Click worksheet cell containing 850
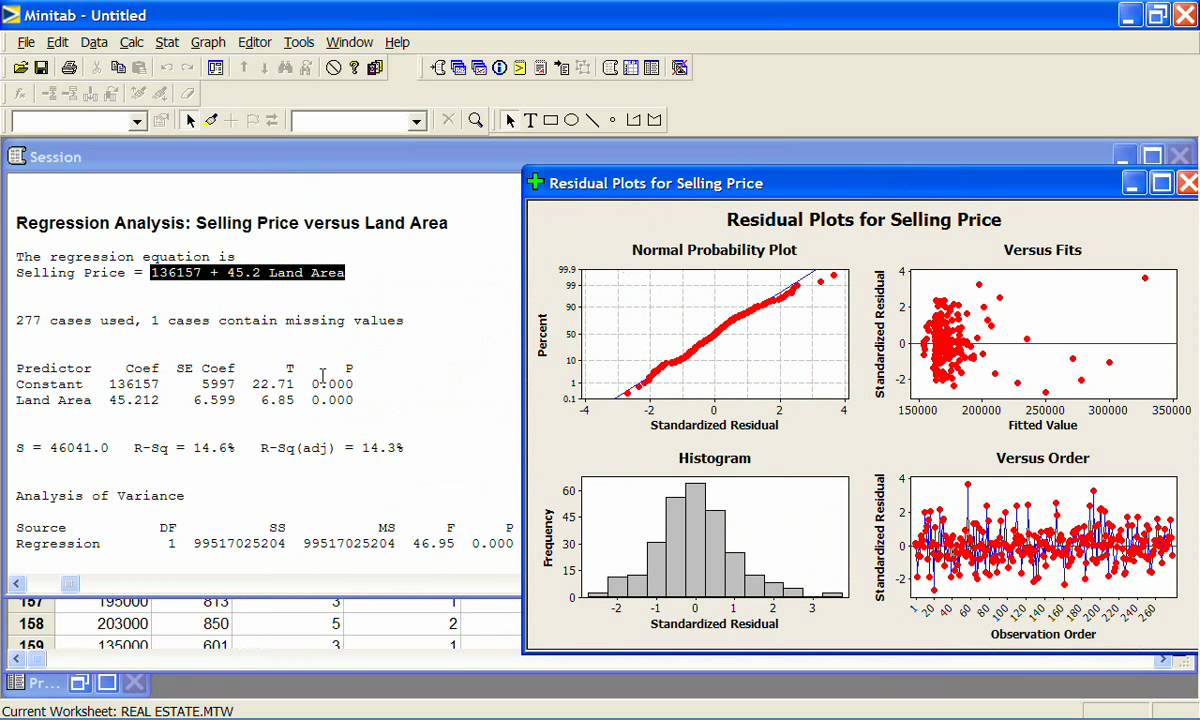This screenshot has width=1200, height=720. (x=194, y=623)
